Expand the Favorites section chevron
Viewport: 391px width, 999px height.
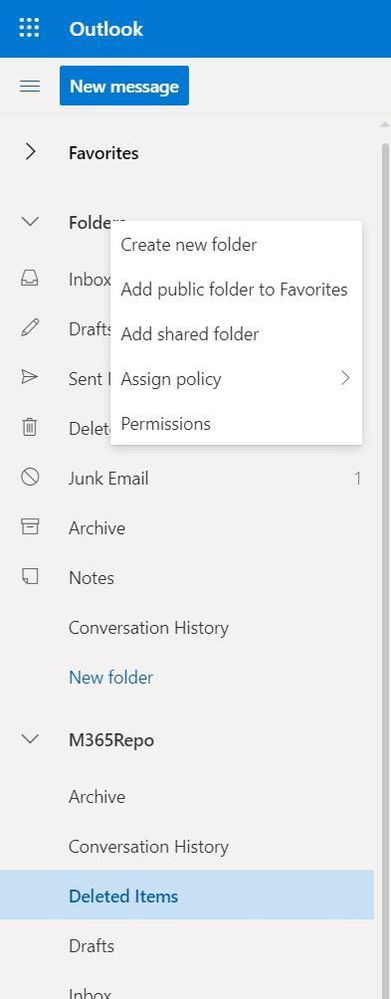[x=30, y=152]
